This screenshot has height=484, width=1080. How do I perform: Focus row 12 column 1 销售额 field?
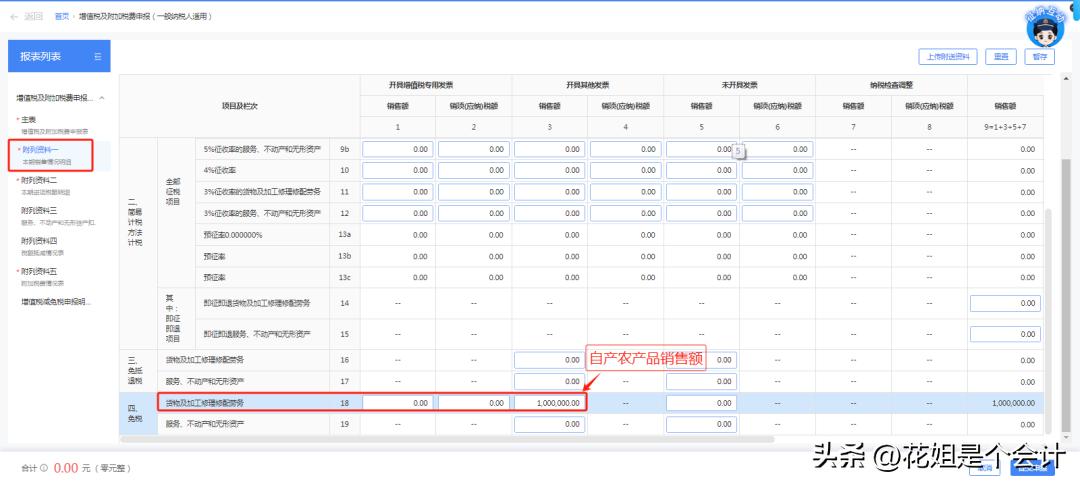pos(397,213)
